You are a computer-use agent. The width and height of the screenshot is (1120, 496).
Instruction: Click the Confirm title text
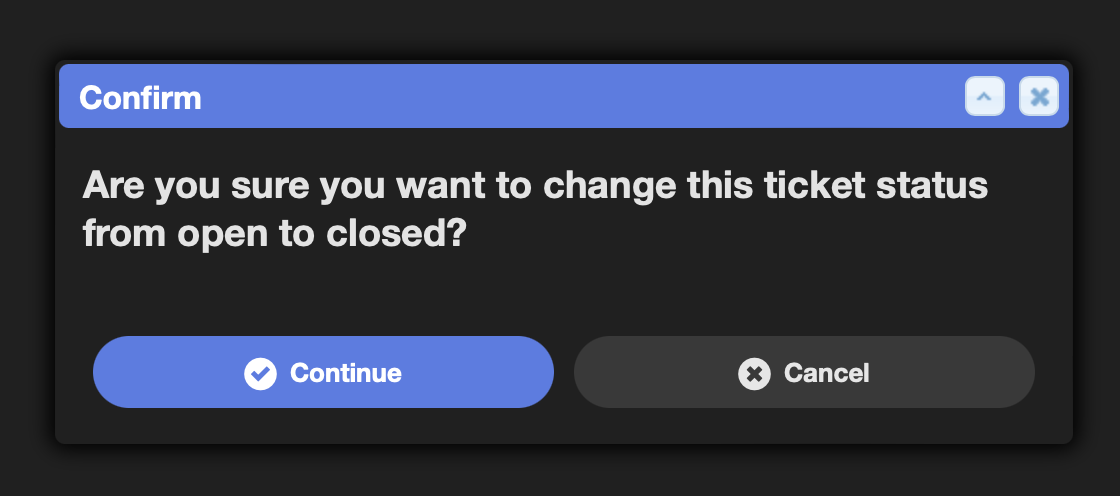point(140,97)
